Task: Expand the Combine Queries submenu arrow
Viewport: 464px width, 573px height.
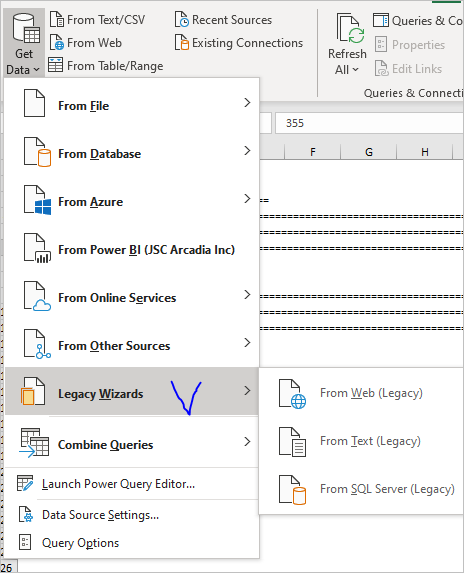Action: 247,441
